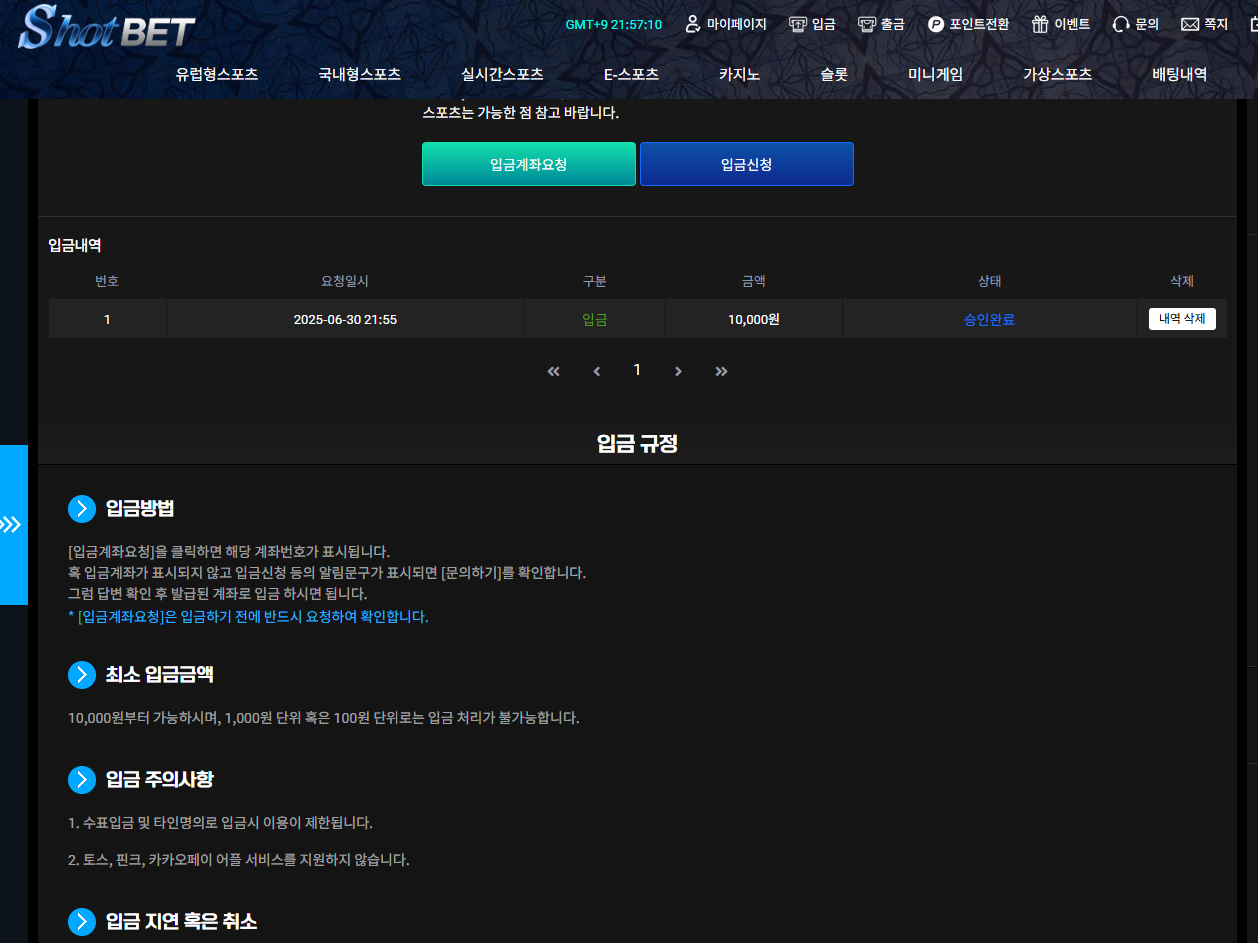Expand the 입금방법 section arrow

[82, 509]
